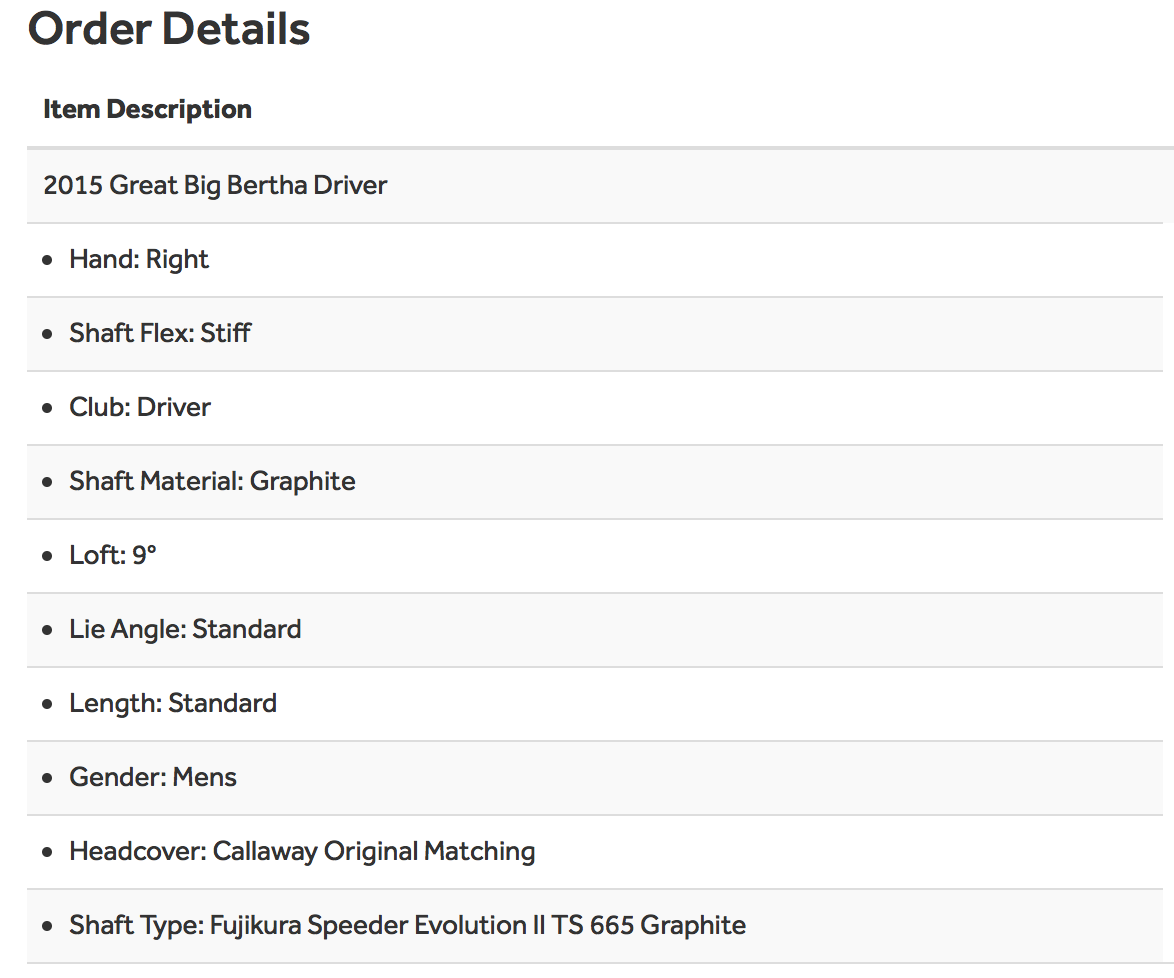Click the Hand: Right line item
This screenshot has width=1174, height=978.
coord(139,259)
